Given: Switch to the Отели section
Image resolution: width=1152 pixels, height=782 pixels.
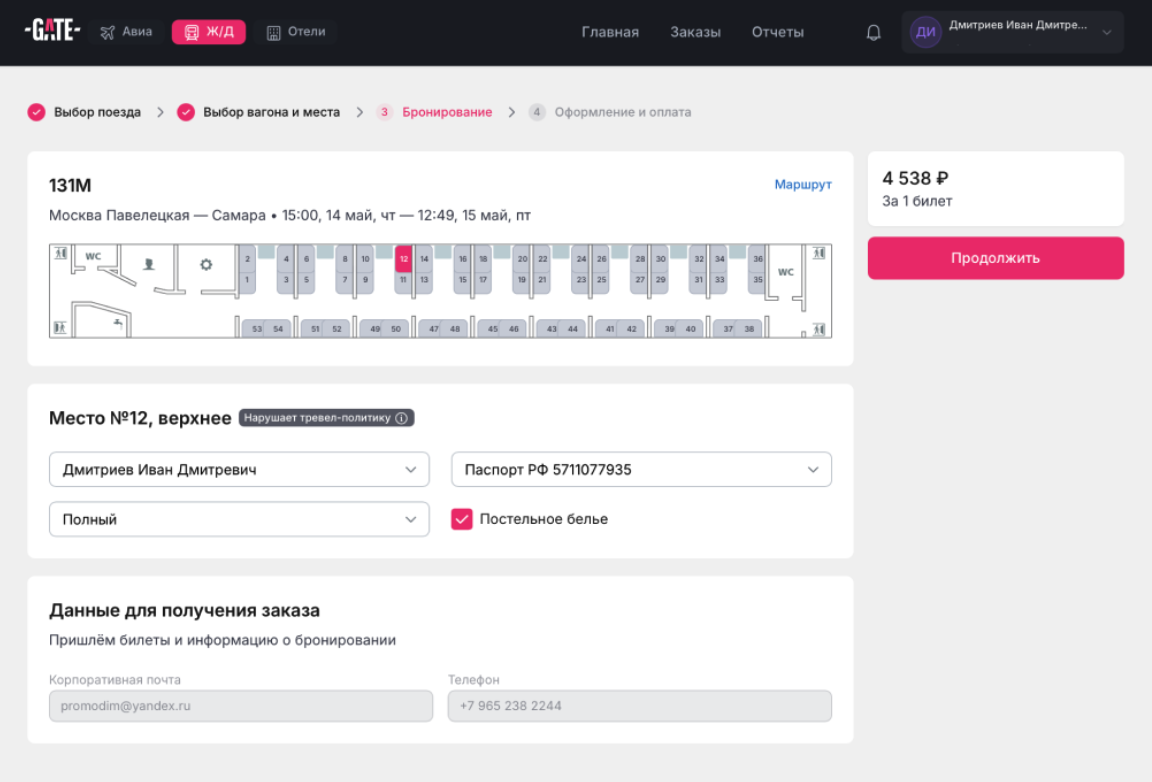Looking at the screenshot, I should [296, 32].
